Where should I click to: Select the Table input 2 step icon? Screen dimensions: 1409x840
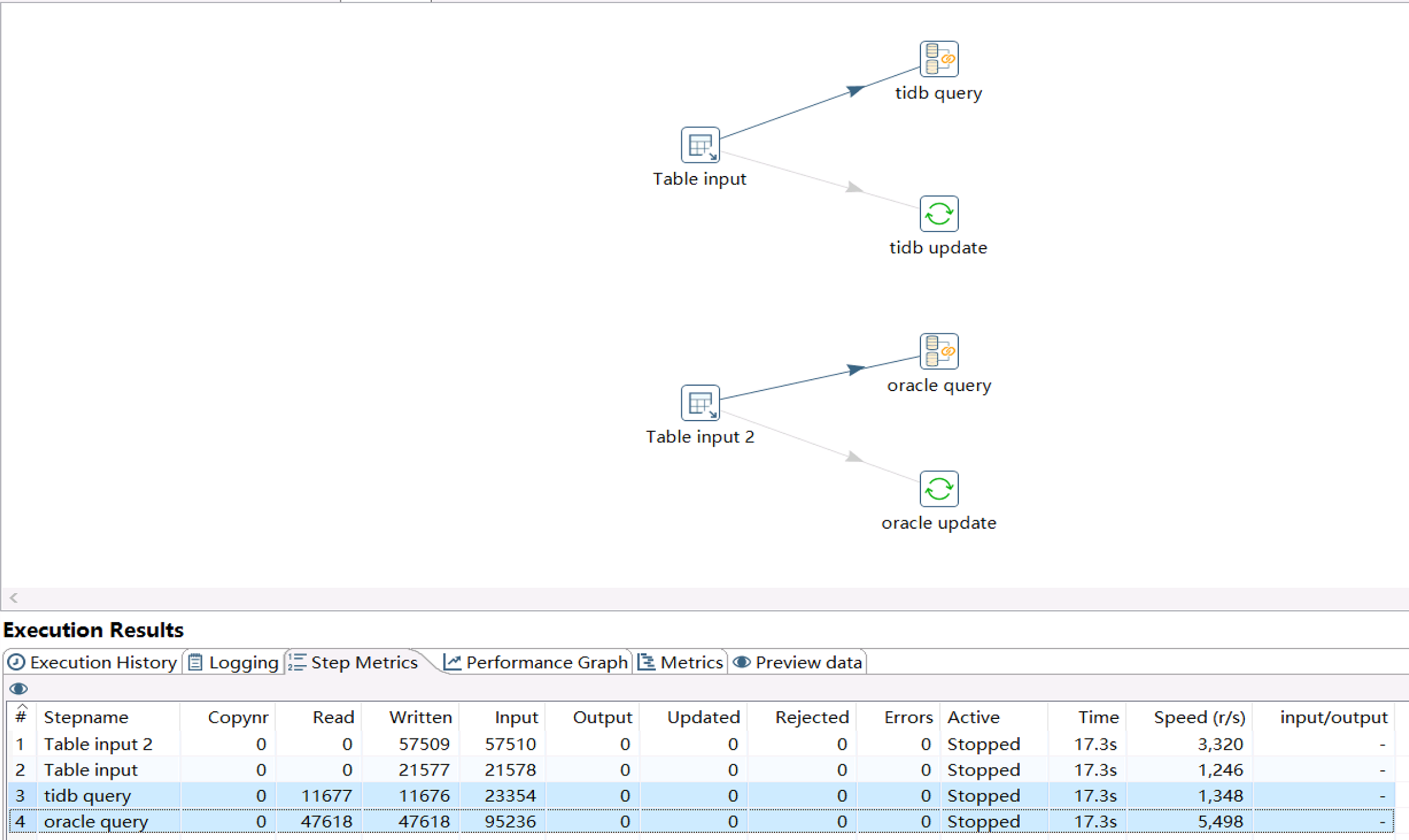click(x=700, y=403)
